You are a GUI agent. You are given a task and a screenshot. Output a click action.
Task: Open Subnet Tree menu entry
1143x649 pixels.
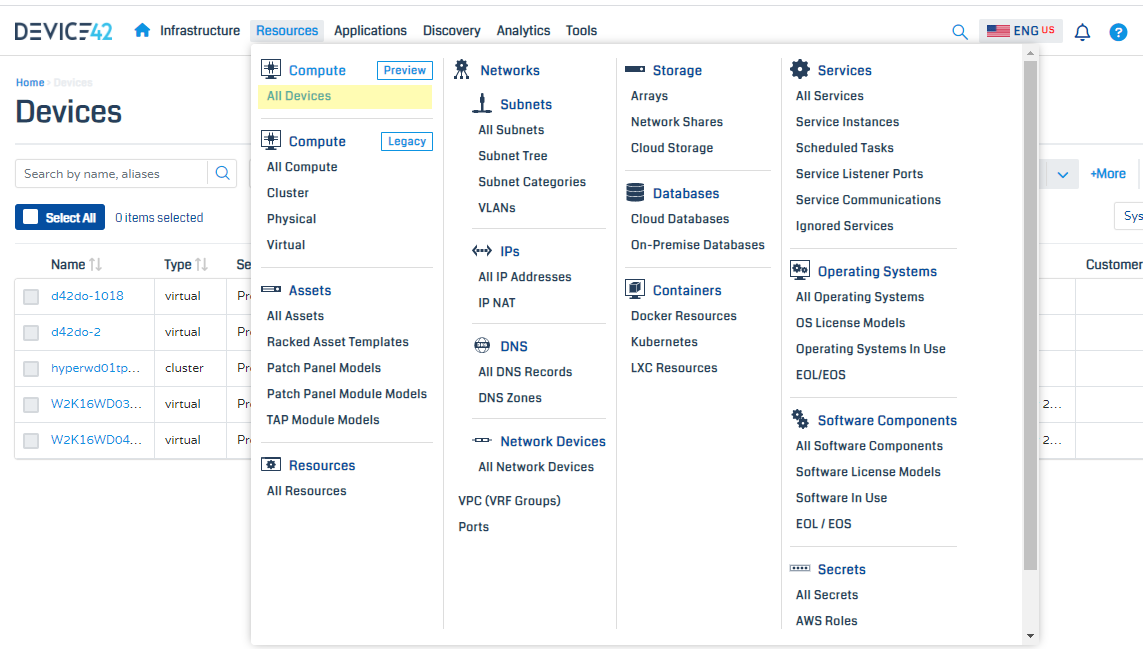pyautogui.click(x=512, y=156)
